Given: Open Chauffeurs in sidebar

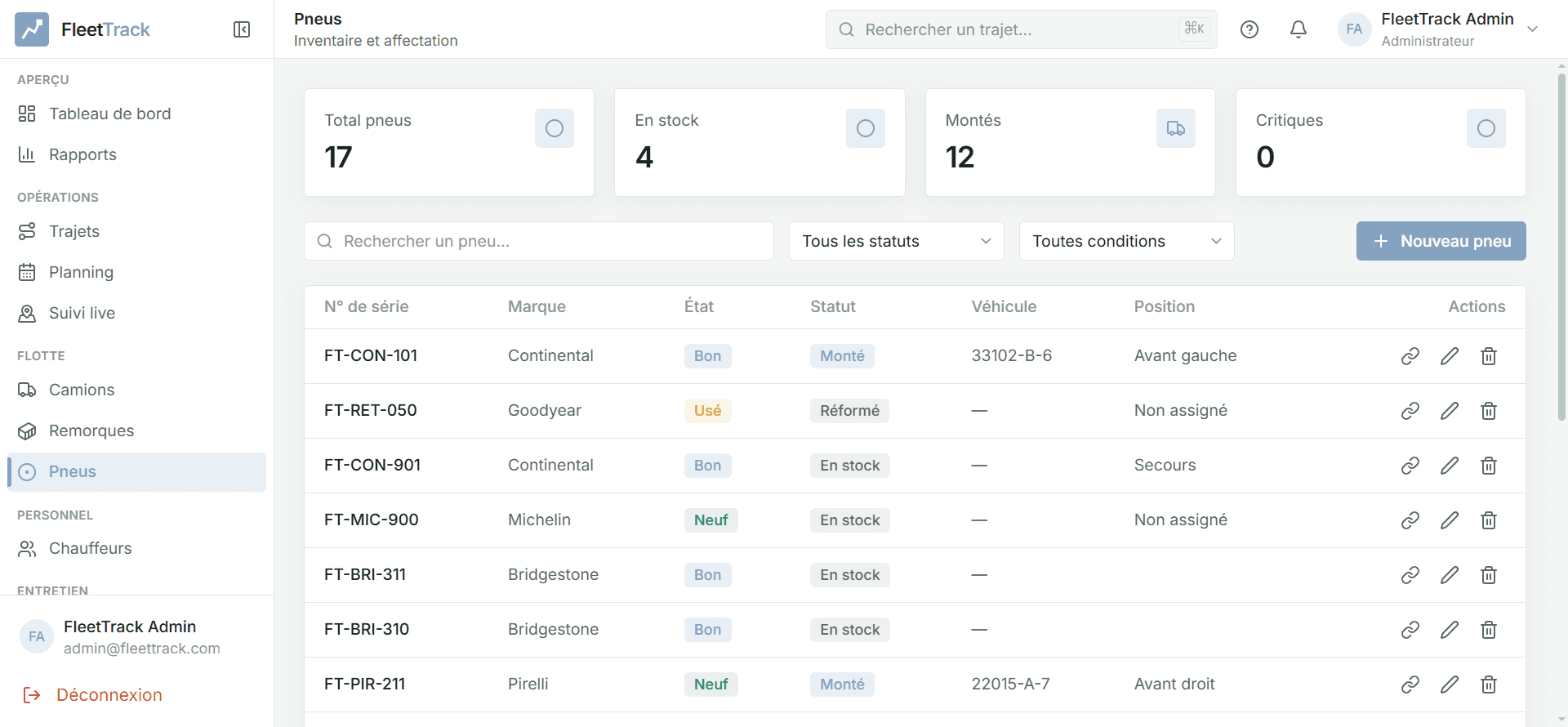Looking at the screenshot, I should [136, 548].
